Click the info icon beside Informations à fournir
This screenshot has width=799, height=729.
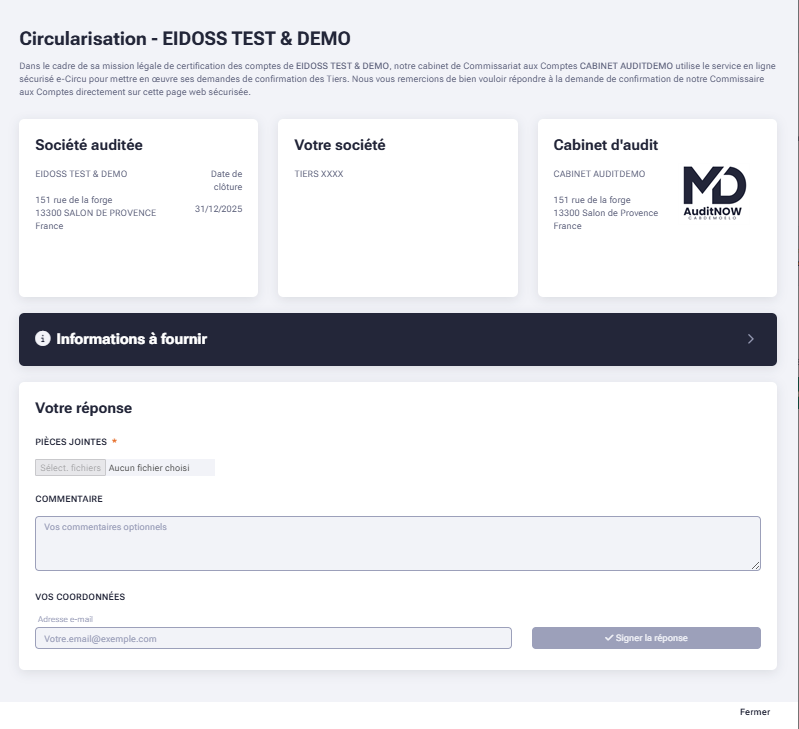pyautogui.click(x=42, y=339)
